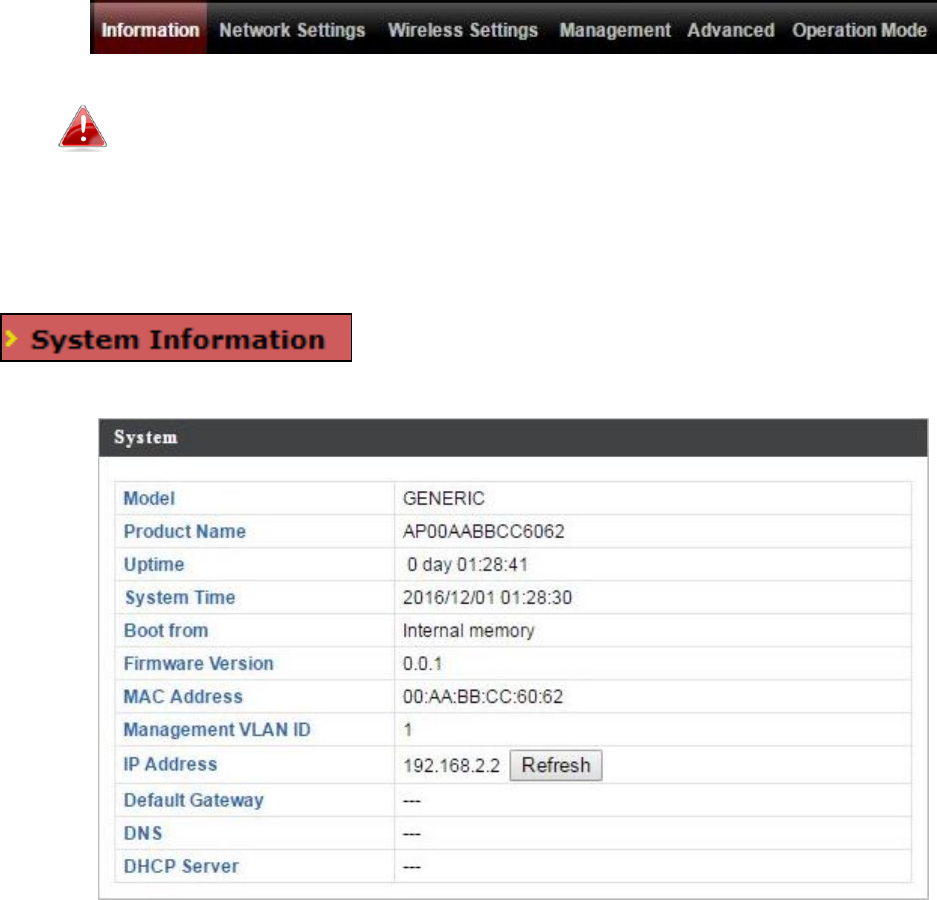
Task: Click the Management VLAN ID value 1
Action: 408,730
